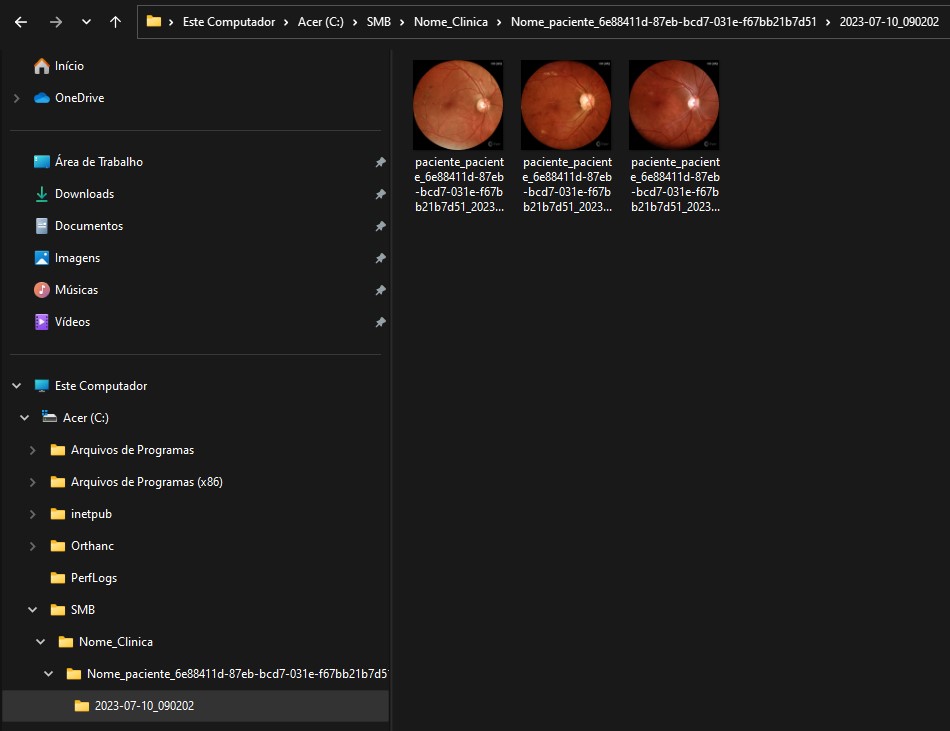Screen dimensions: 950x731
Task: Select '2023-07-10_090202' in the address breadcrumb
Action: click(x=889, y=22)
